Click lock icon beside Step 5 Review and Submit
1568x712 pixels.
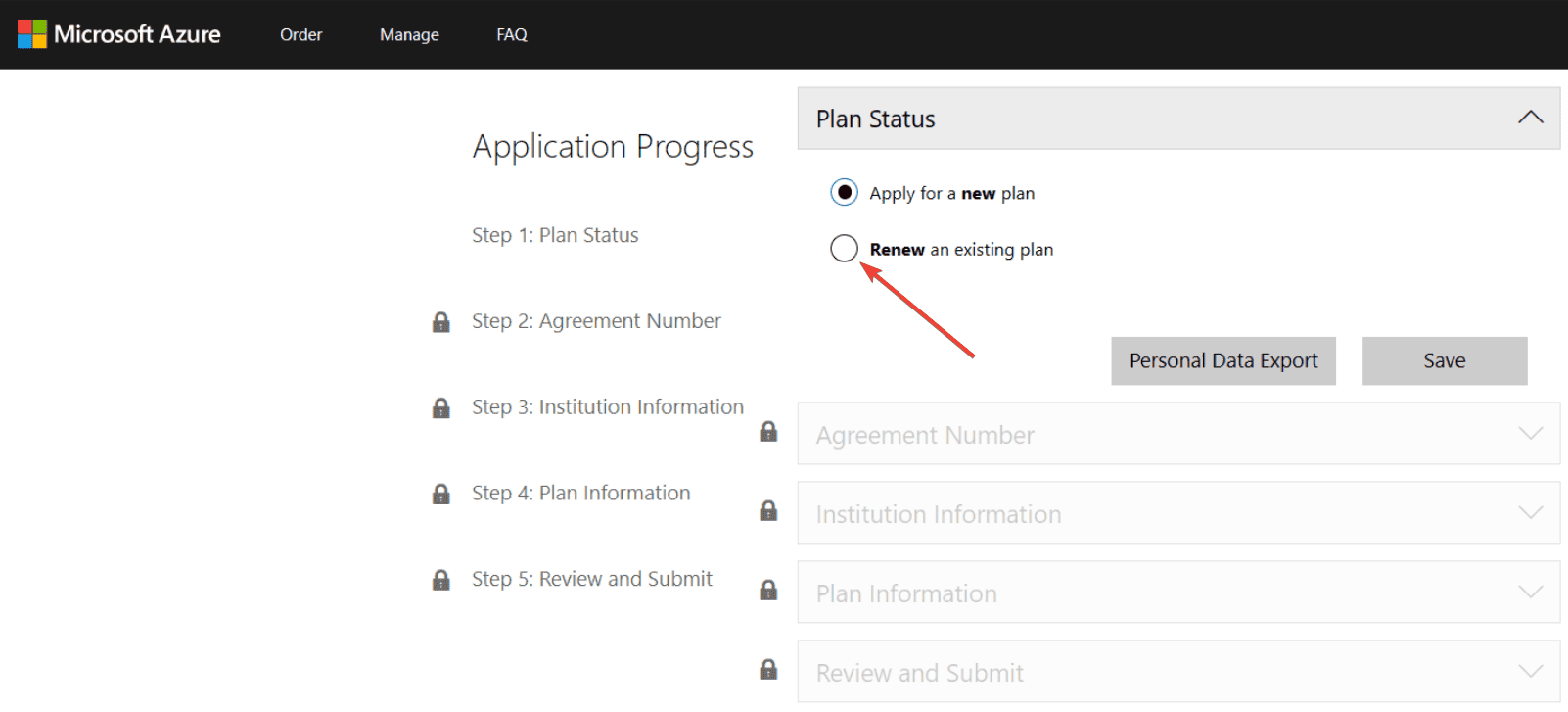click(441, 580)
